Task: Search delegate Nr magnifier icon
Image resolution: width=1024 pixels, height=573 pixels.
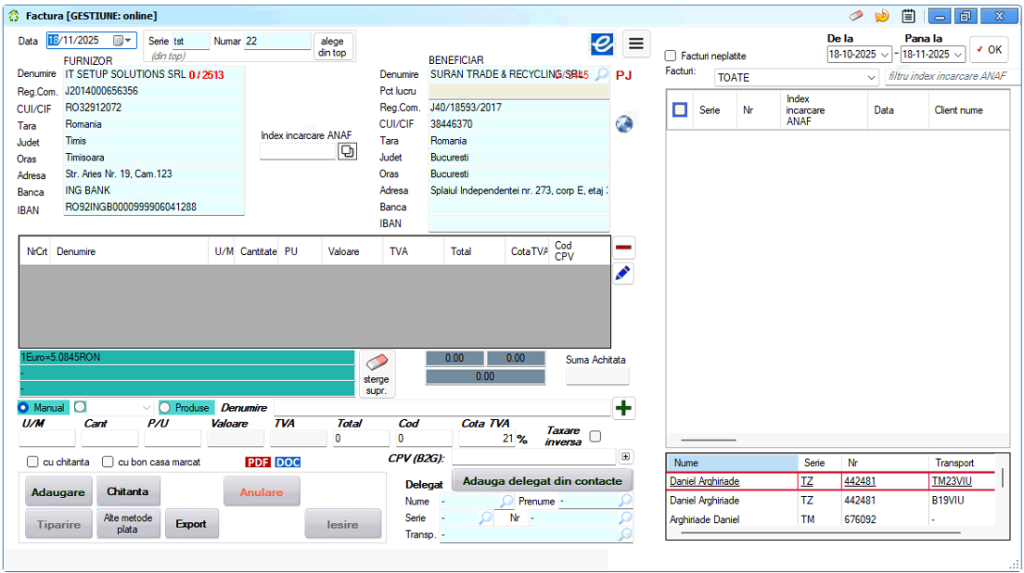Action: [626, 517]
